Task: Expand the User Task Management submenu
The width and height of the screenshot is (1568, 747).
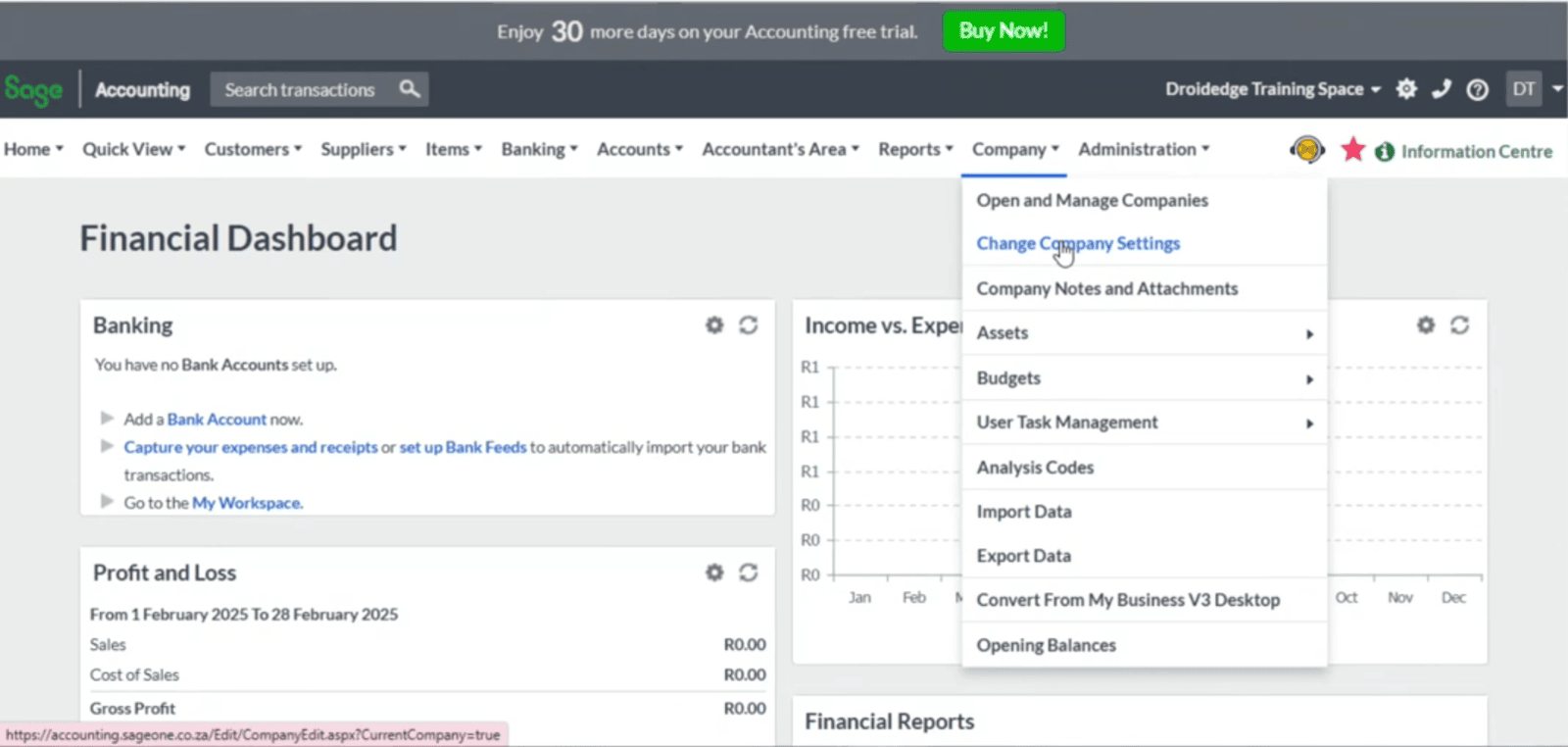Action: pyautogui.click(x=1145, y=423)
